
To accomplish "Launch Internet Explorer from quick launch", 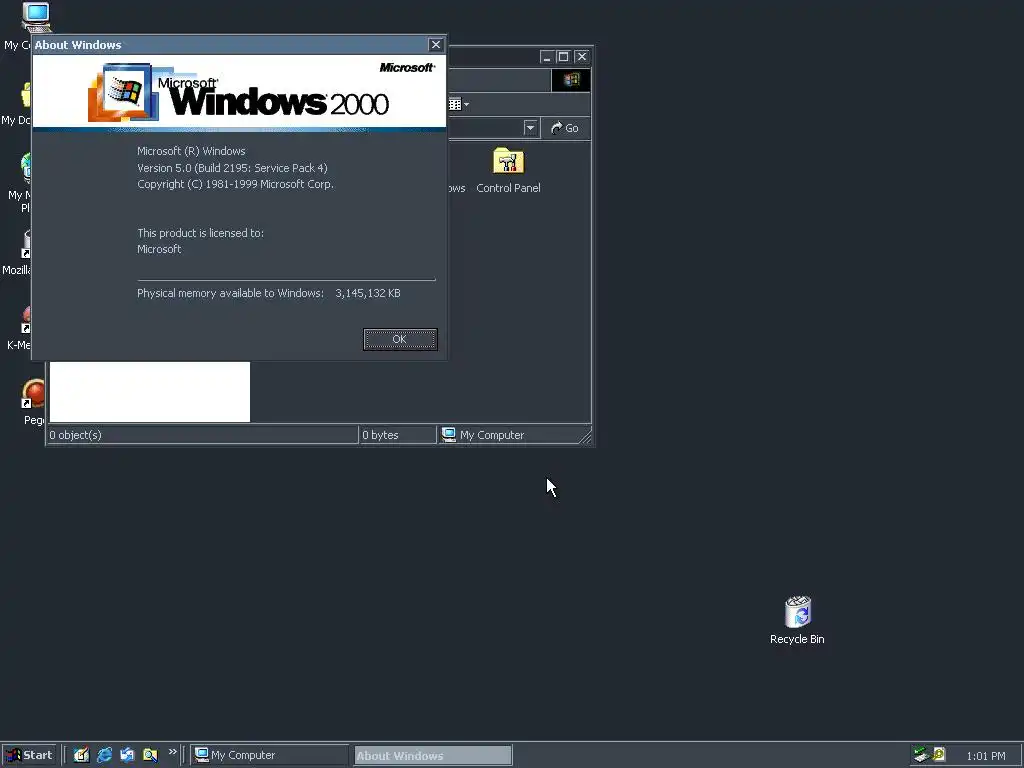I will tap(104, 755).
